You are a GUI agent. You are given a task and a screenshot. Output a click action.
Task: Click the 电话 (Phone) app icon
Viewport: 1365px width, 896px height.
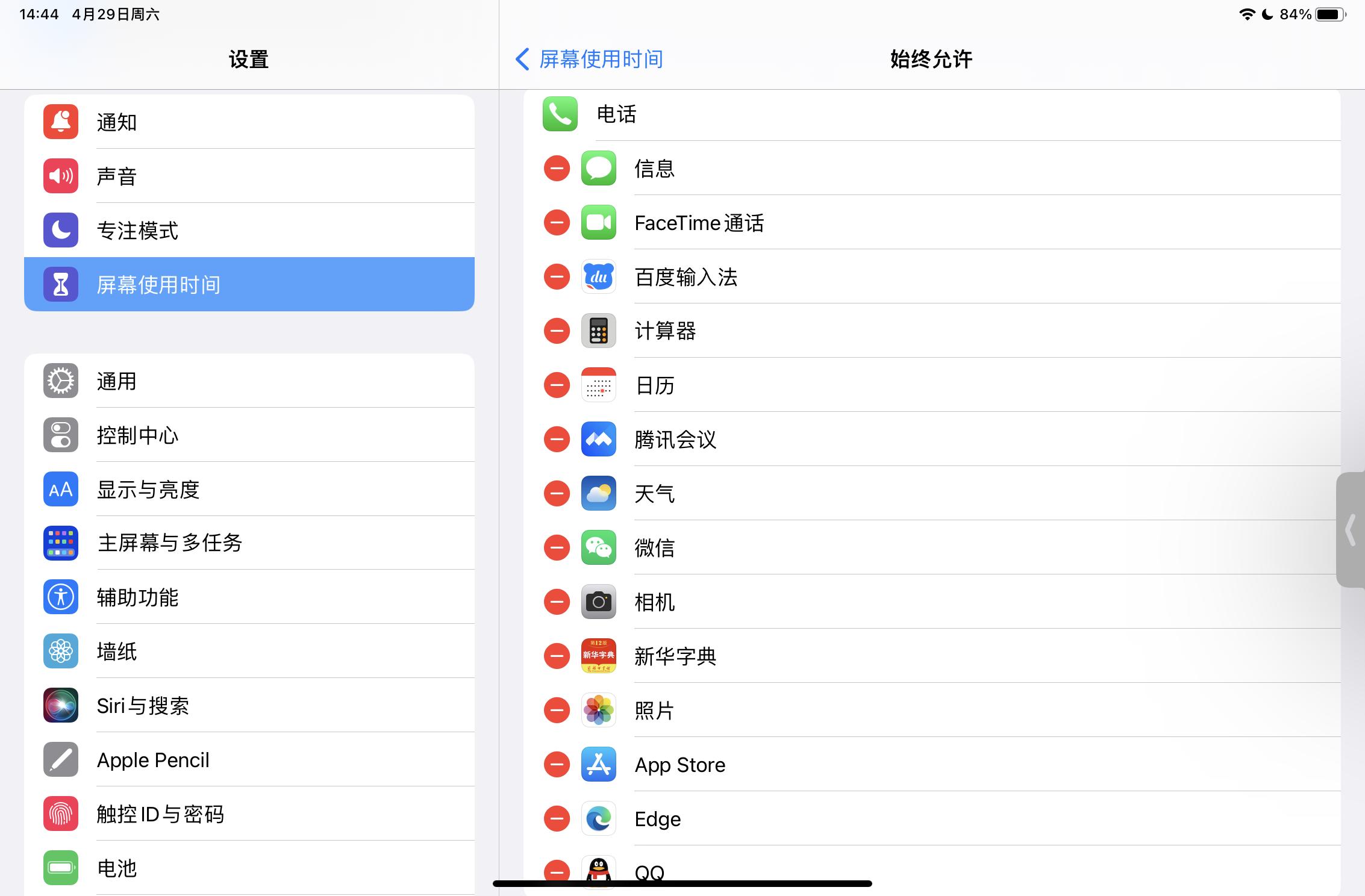point(560,114)
